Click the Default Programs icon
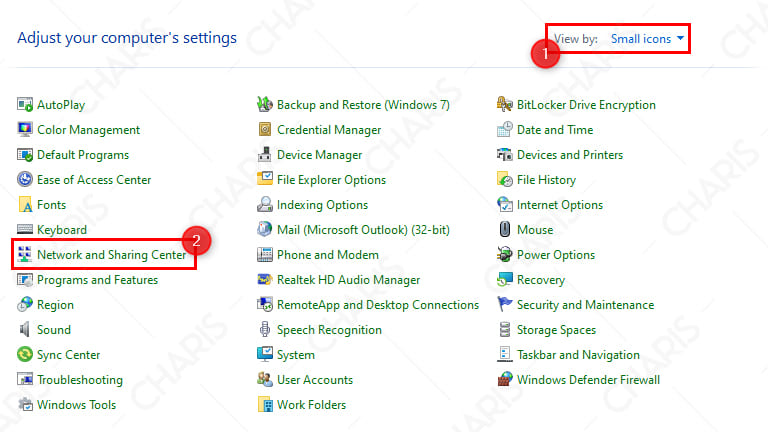 [x=25, y=154]
